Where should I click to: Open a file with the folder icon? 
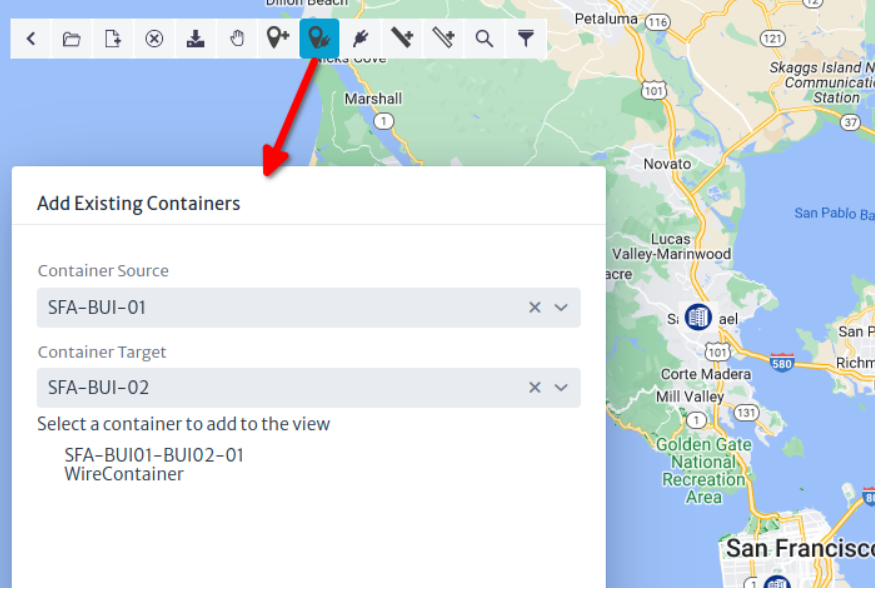coord(70,38)
